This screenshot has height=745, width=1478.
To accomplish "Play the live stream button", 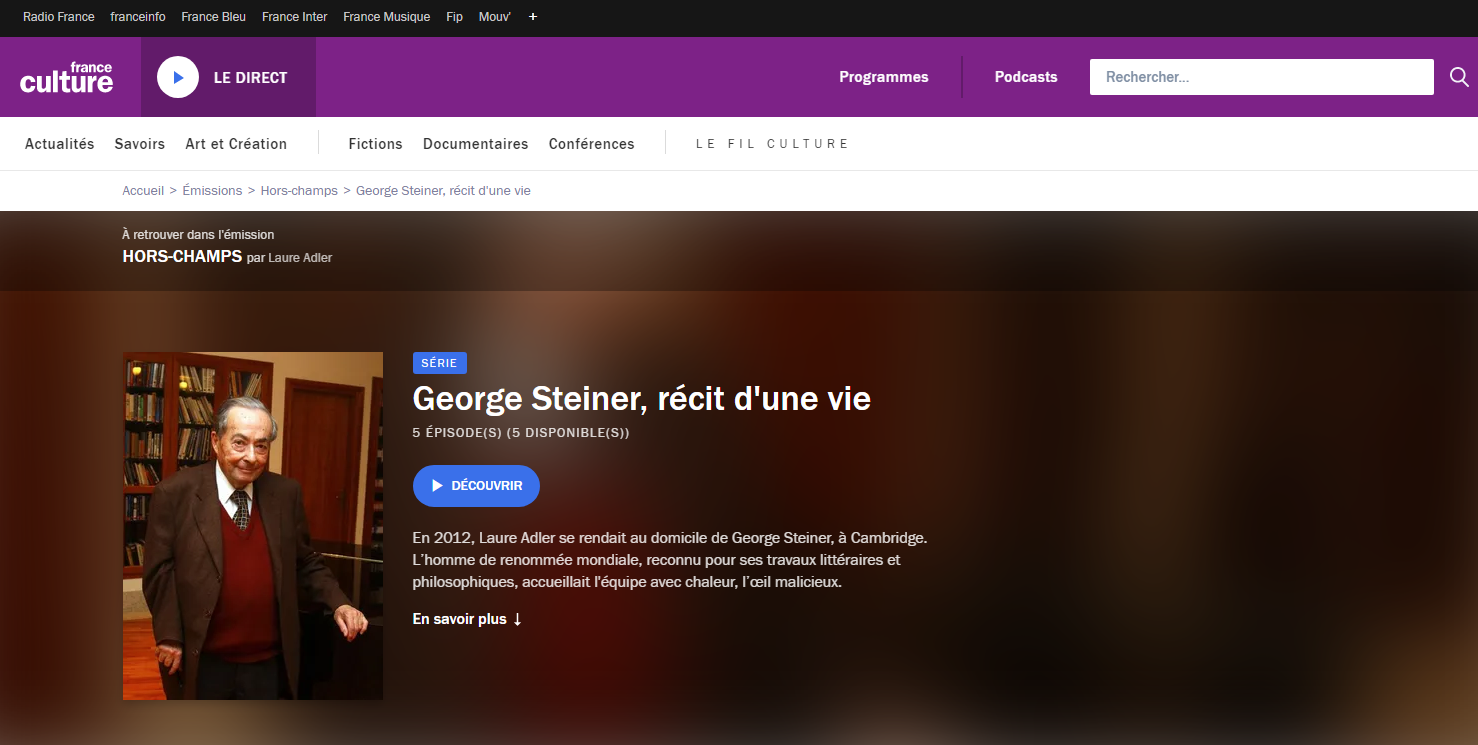I will 178,77.
